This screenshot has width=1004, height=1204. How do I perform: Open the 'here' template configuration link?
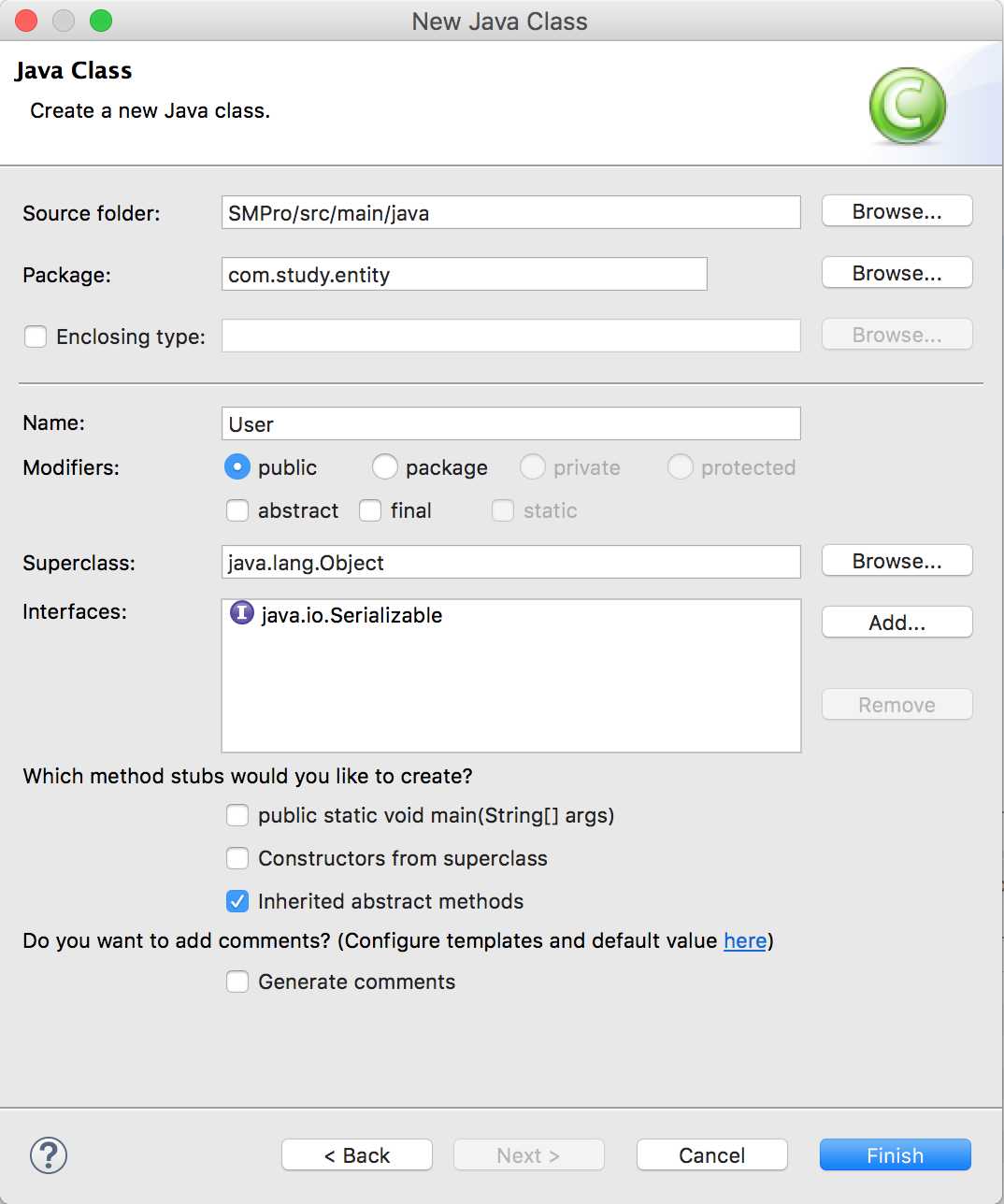click(x=745, y=940)
